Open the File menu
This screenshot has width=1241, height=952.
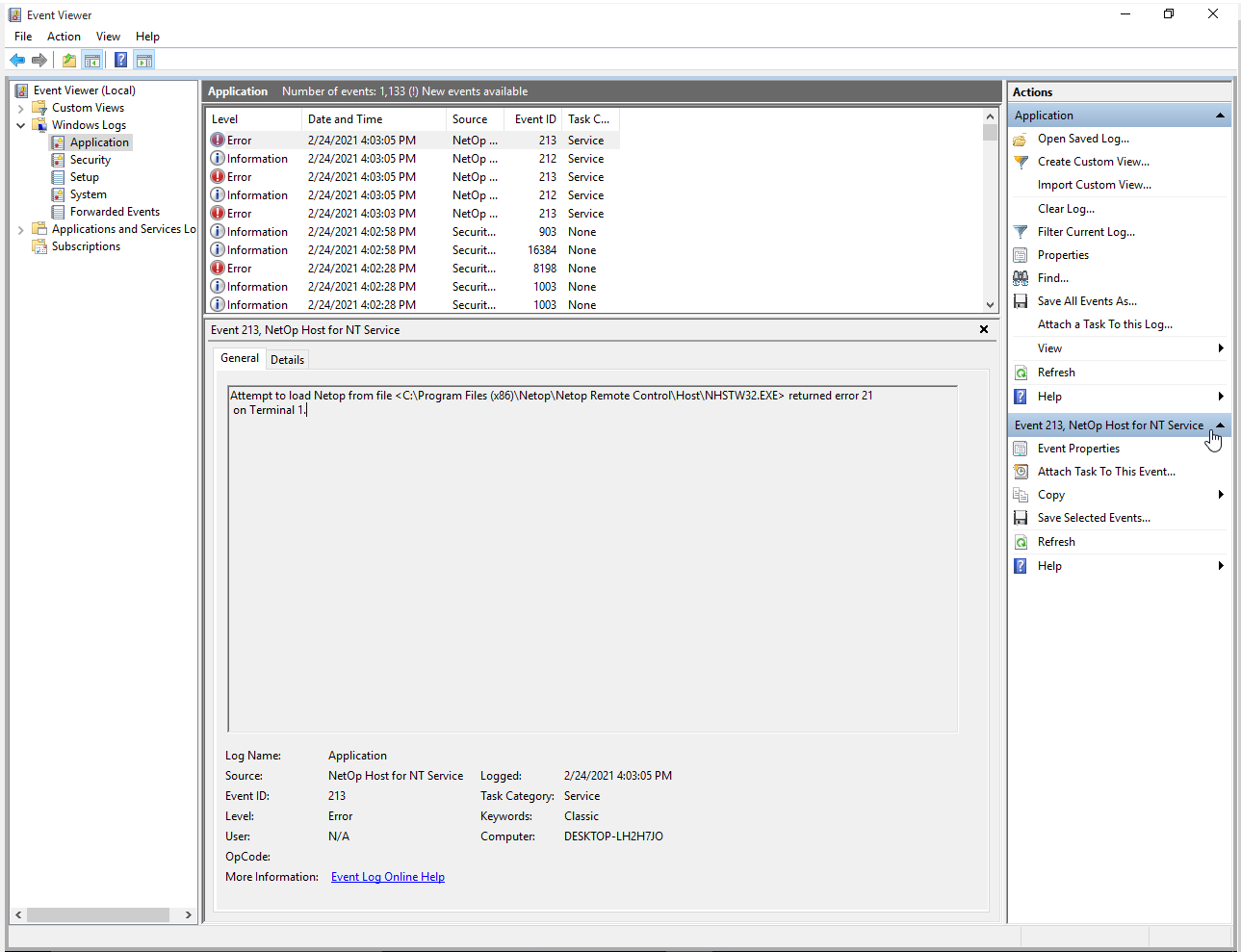(x=23, y=37)
